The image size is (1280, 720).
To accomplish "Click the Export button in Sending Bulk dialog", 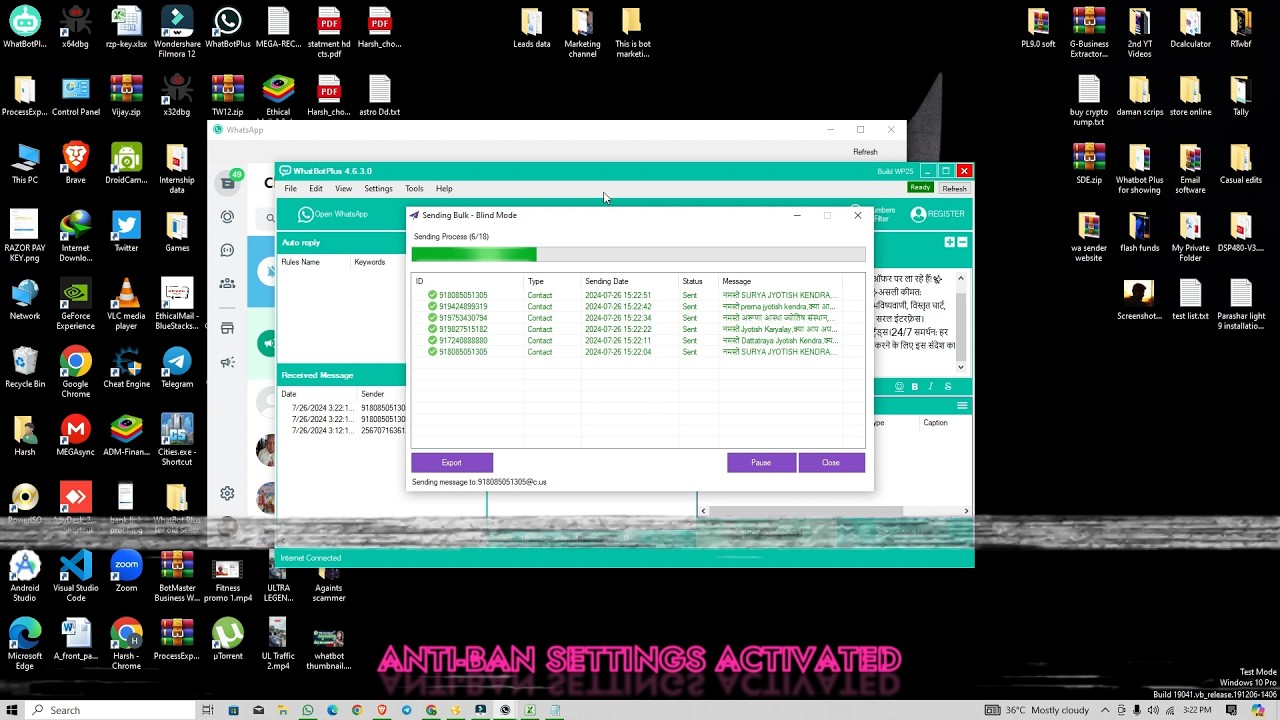I will [x=452, y=463].
